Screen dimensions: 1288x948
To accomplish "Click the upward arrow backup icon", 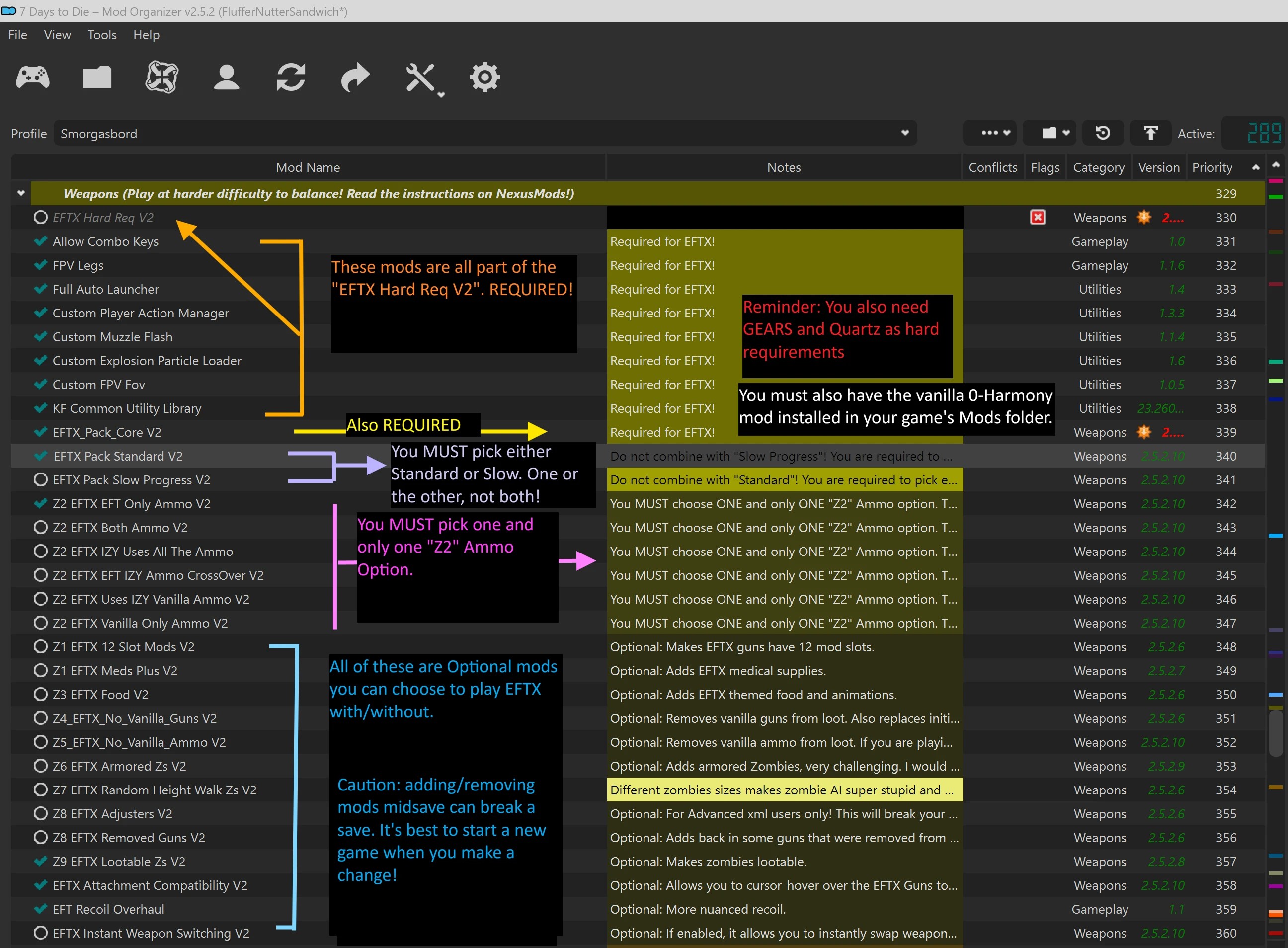I will [1150, 133].
